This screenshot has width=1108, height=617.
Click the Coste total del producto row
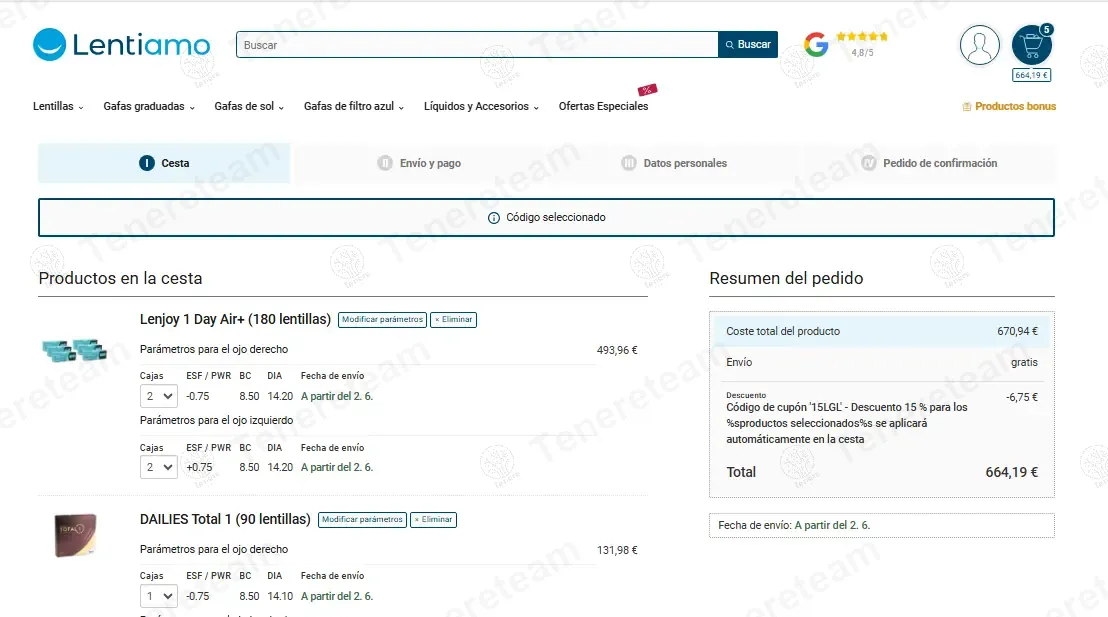click(x=882, y=331)
